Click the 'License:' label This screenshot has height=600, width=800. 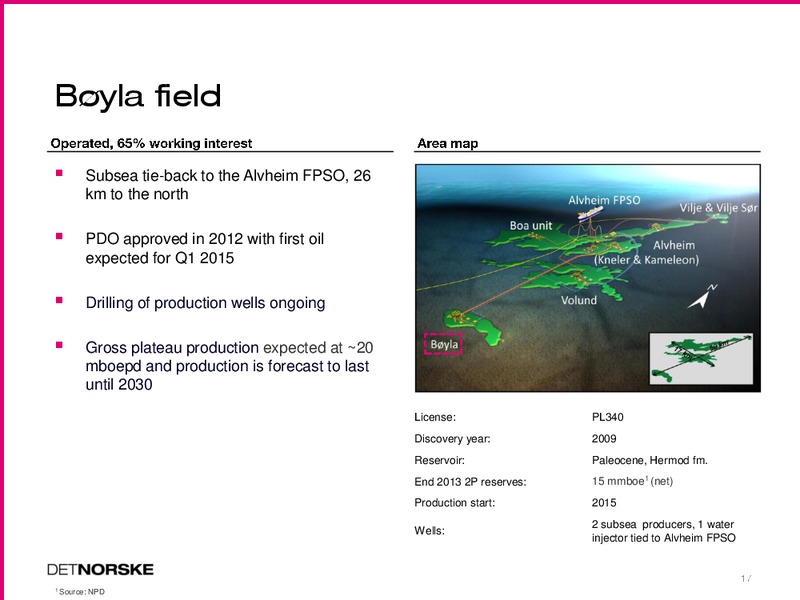[435, 417]
